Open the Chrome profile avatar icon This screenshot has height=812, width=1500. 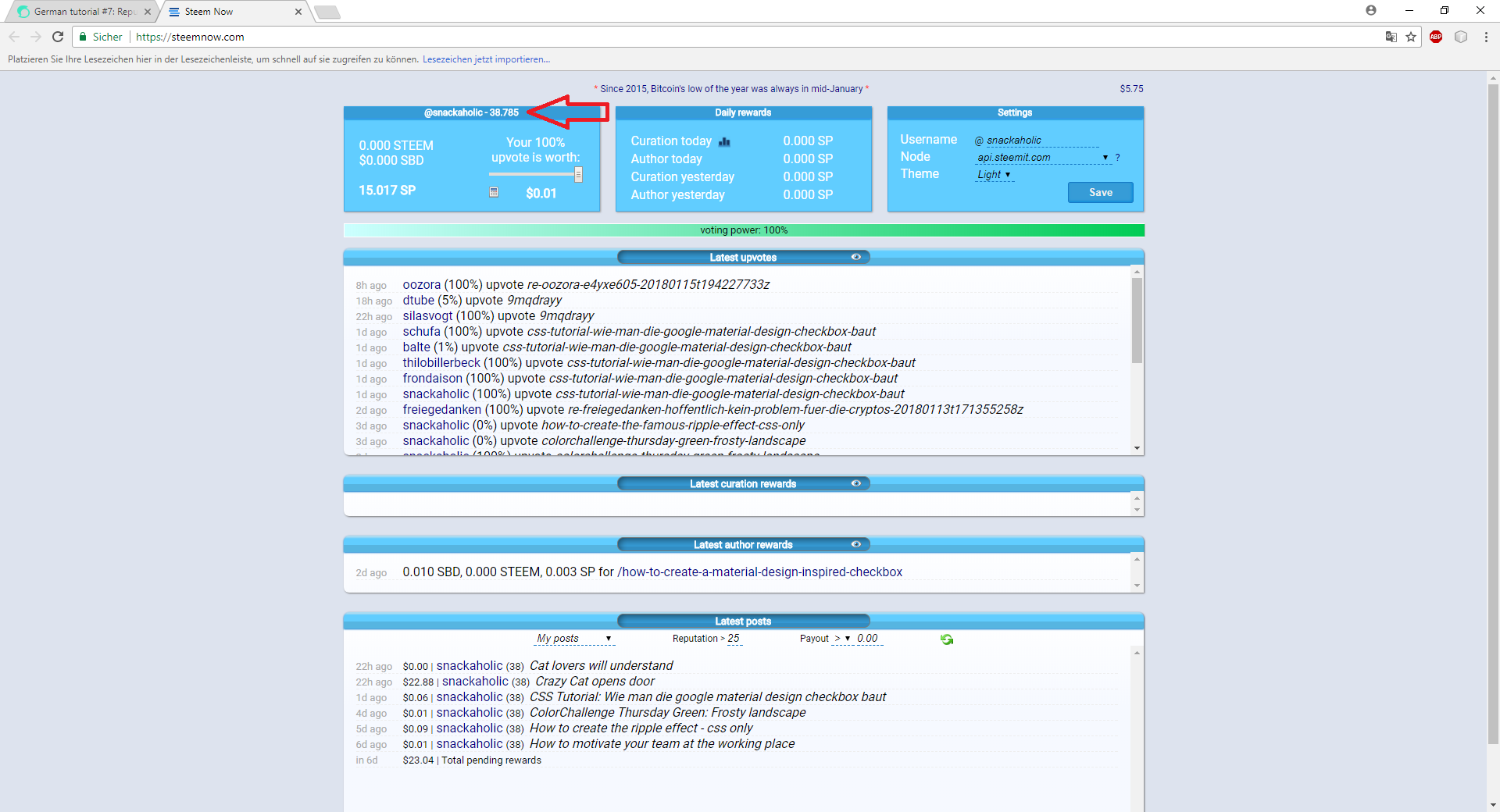(x=1371, y=10)
